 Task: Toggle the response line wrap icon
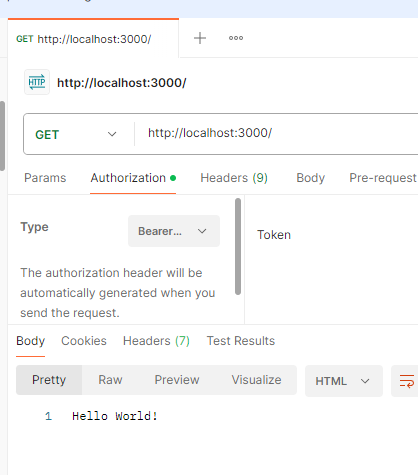(x=407, y=381)
